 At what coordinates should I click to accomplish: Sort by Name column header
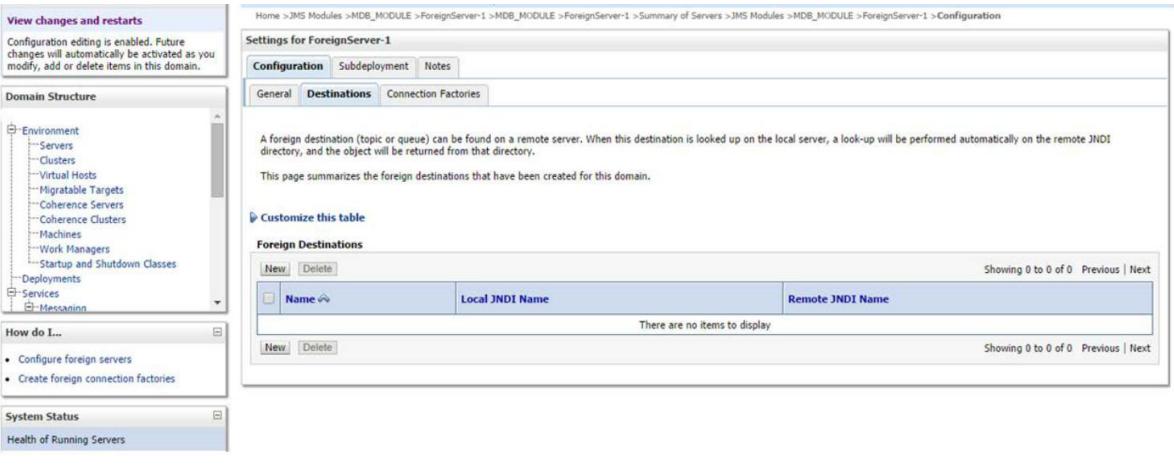[300, 299]
